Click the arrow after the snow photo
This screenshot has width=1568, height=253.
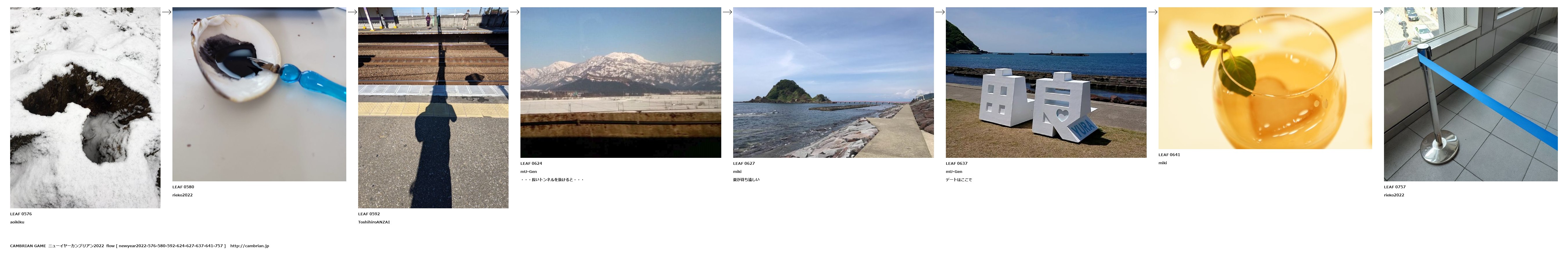(166, 12)
